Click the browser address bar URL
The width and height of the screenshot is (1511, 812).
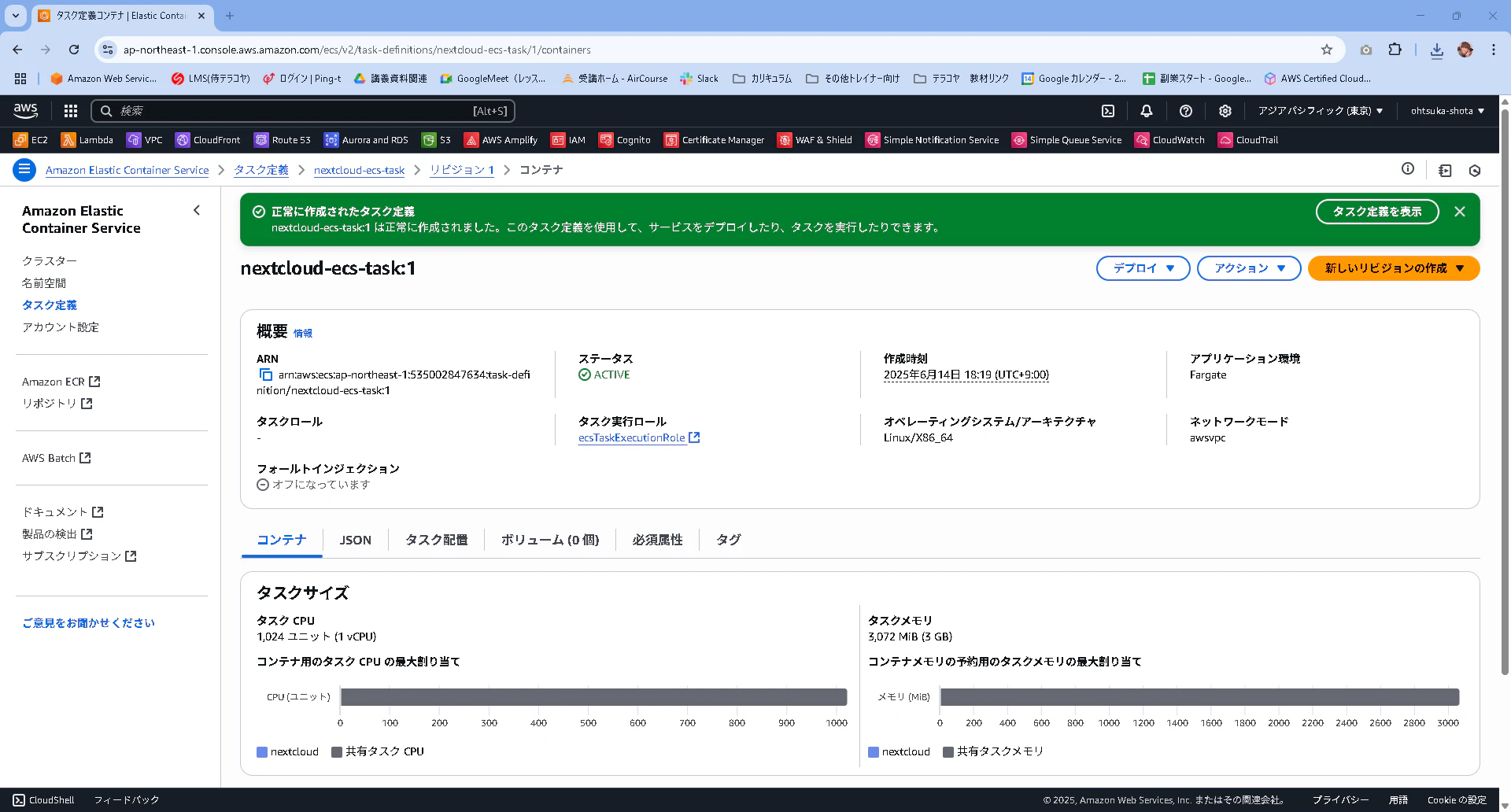coord(357,50)
